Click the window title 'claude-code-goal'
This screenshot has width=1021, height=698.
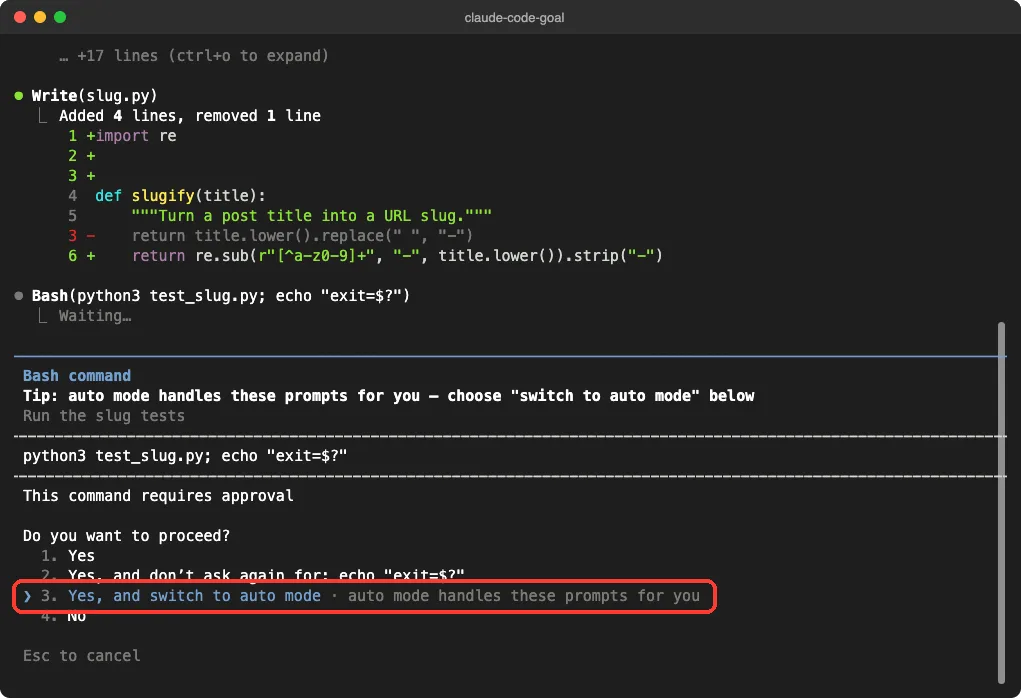coord(514,18)
